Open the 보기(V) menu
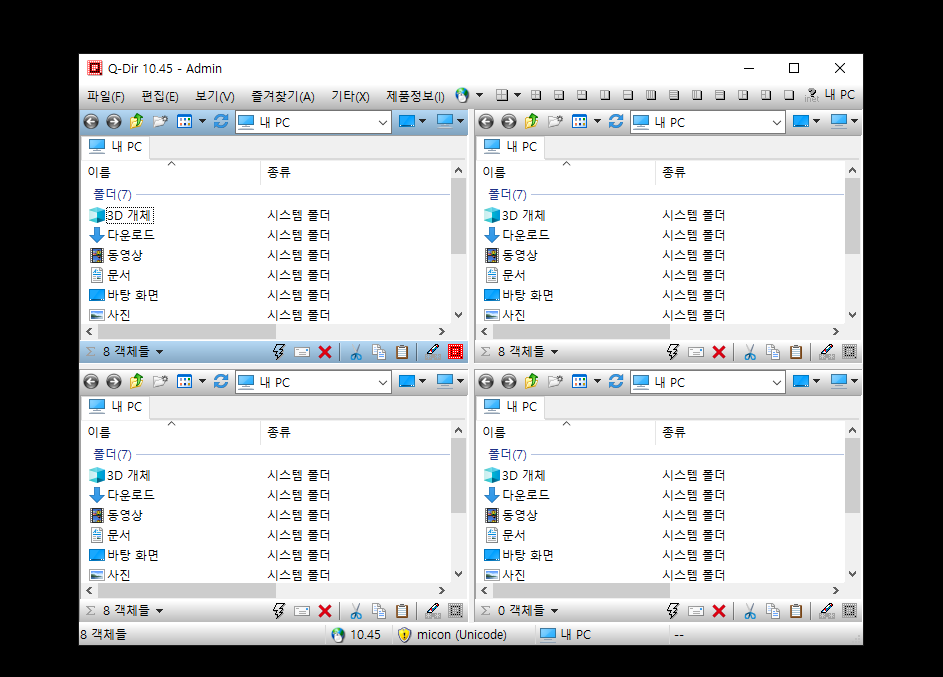This screenshot has width=943, height=677. point(215,96)
